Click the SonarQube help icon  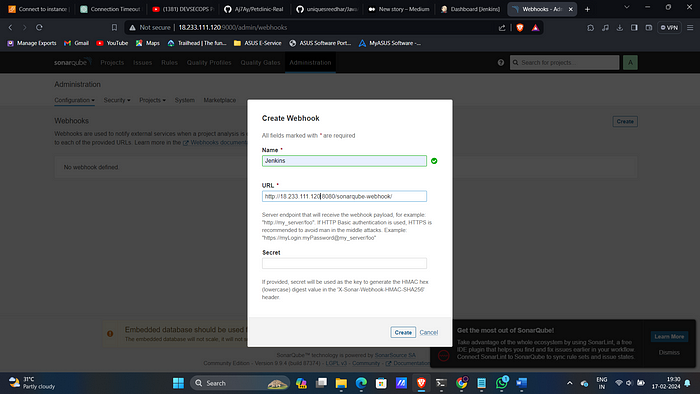tap(501, 62)
